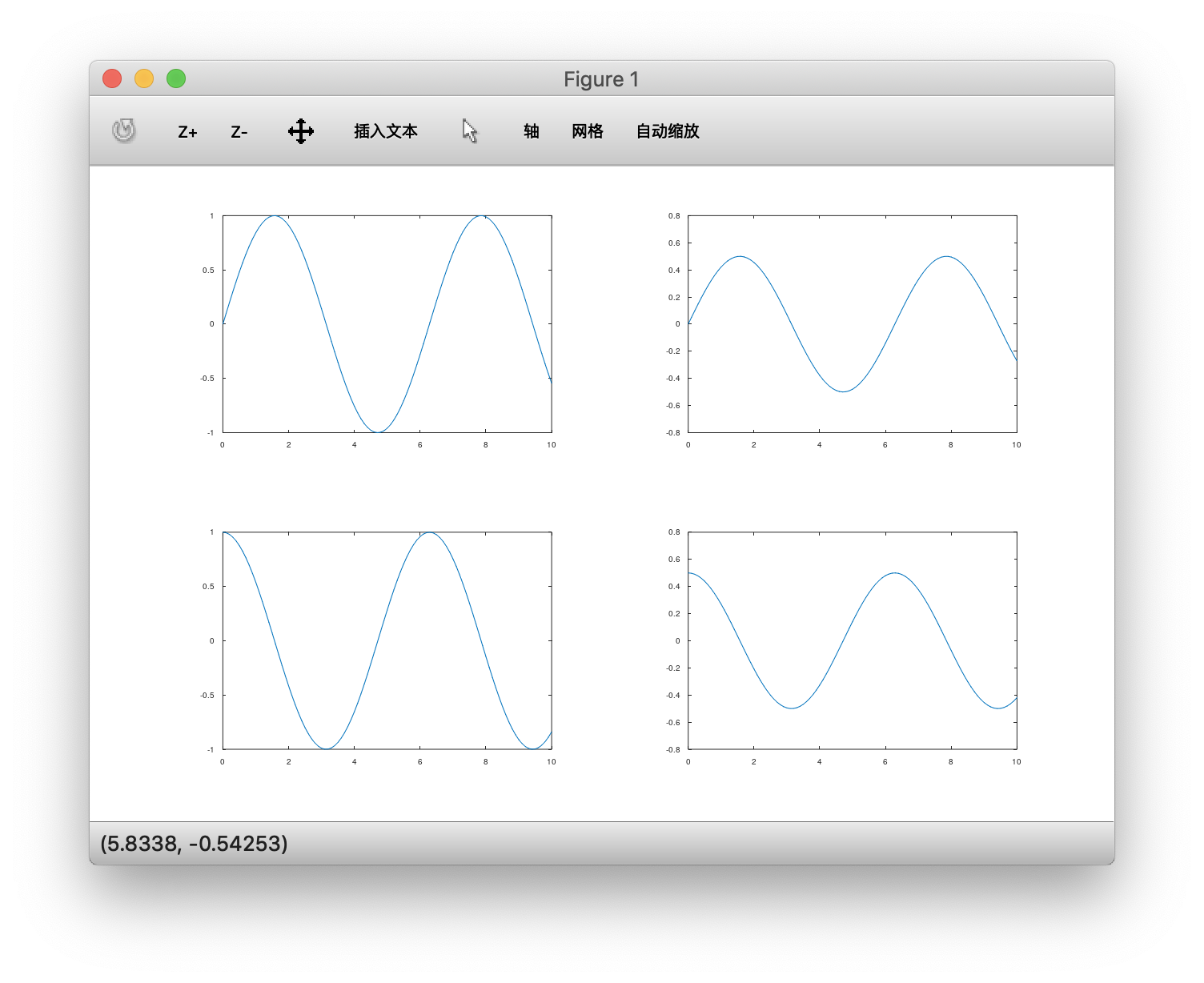Apply 自动缩放 autoscale
The height and width of the screenshot is (983, 1204).
pyautogui.click(x=668, y=131)
